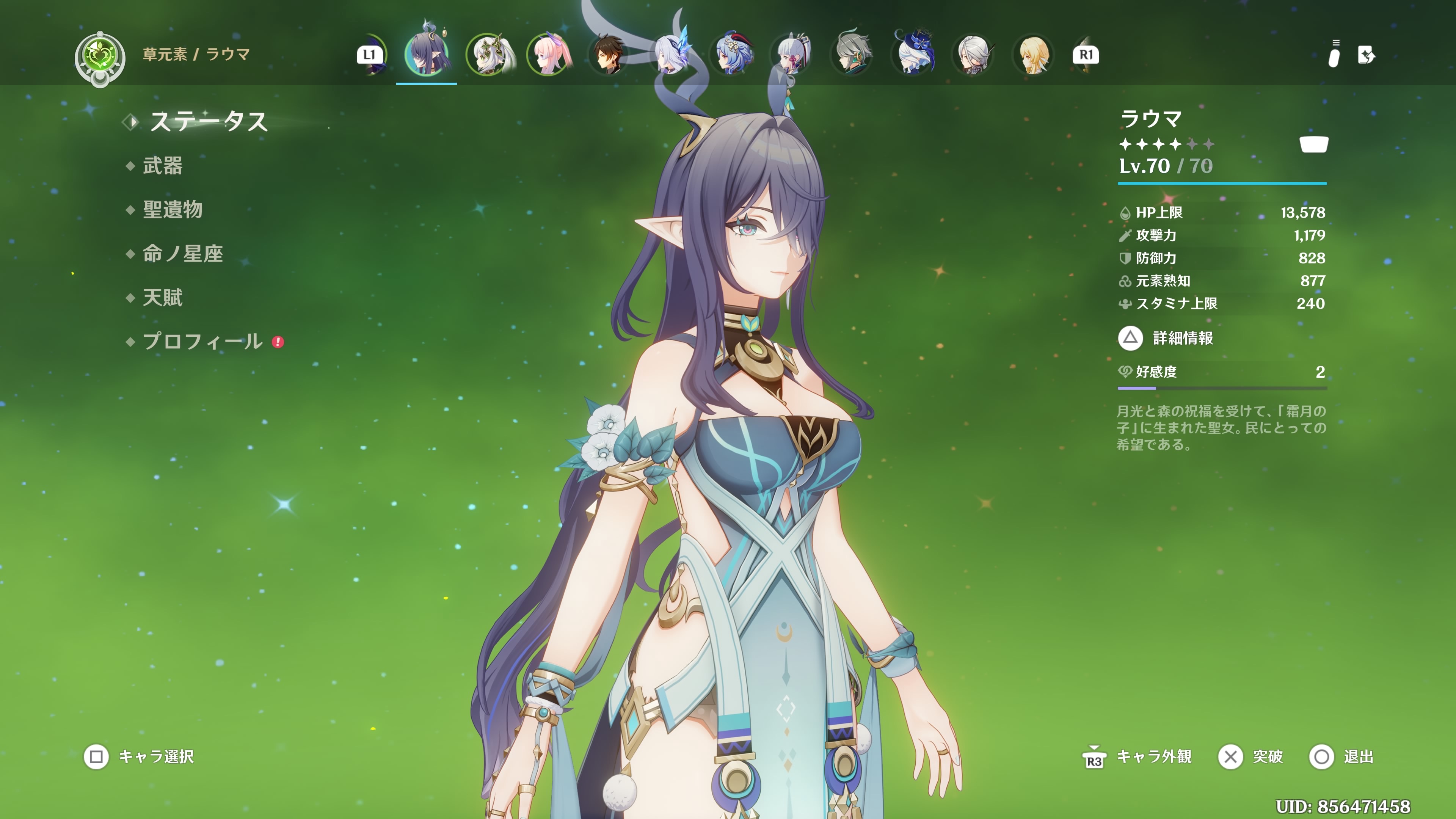
Task: Click the triangle button icon for 詳細情報
Action: [x=1130, y=338]
